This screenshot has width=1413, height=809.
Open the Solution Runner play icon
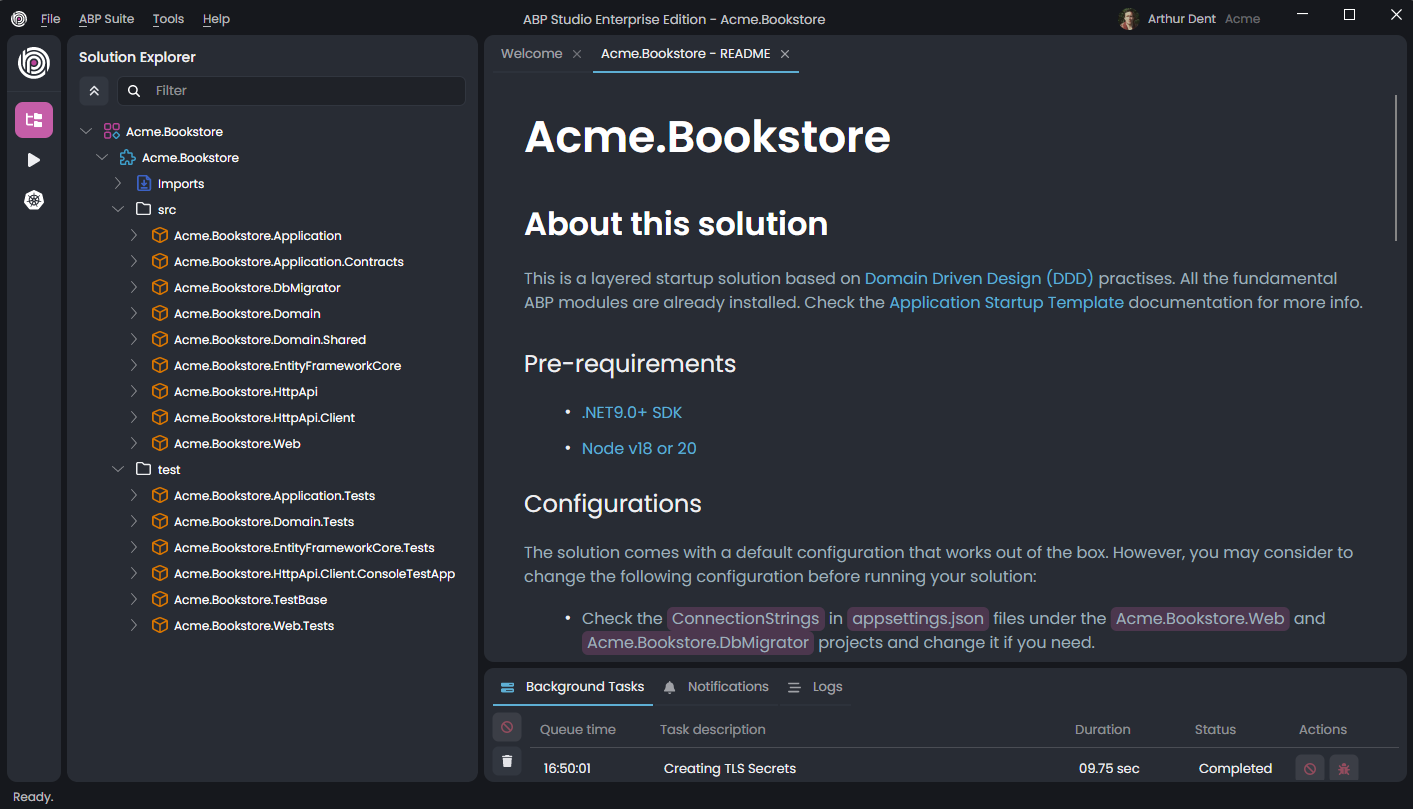point(34,160)
